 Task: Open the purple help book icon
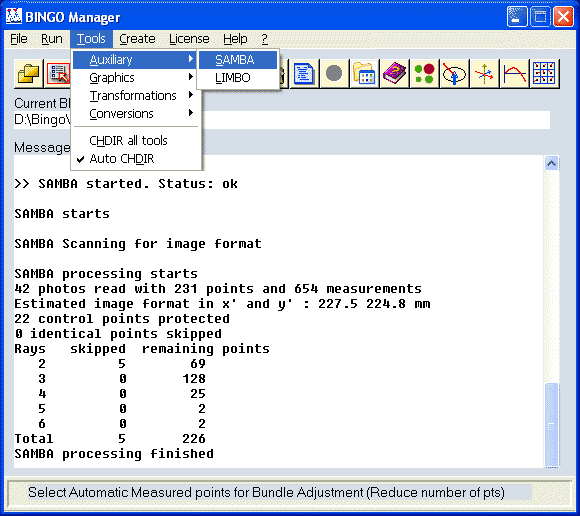394,74
